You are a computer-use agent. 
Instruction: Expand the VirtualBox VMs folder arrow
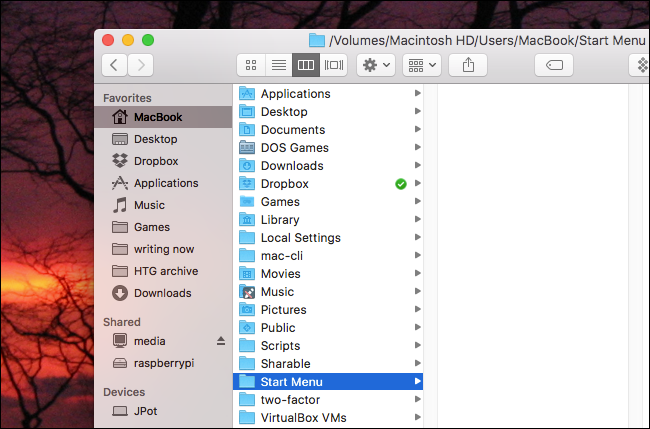[x=417, y=417]
